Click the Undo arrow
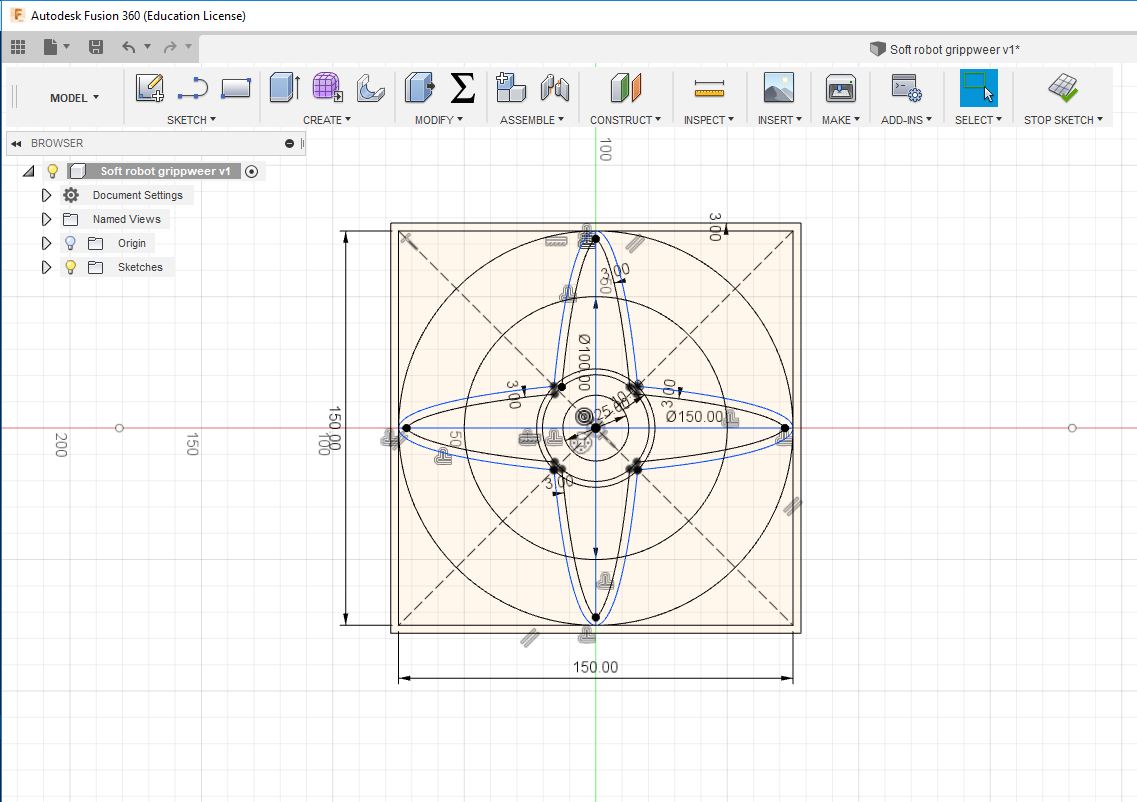This screenshot has height=802, width=1137. click(128, 47)
